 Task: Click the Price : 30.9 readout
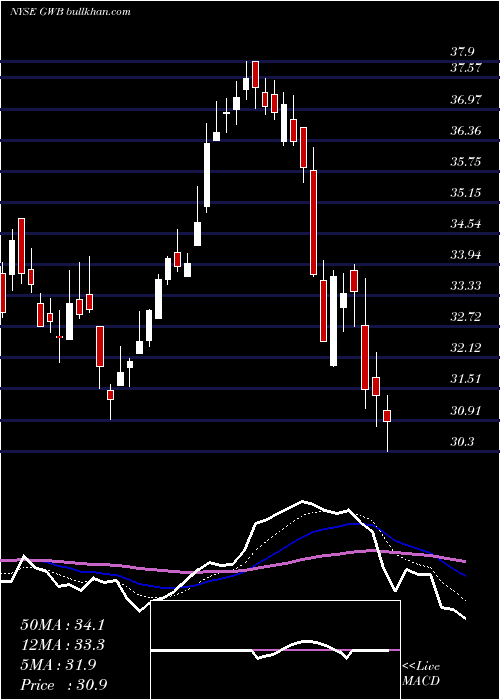tap(63, 684)
